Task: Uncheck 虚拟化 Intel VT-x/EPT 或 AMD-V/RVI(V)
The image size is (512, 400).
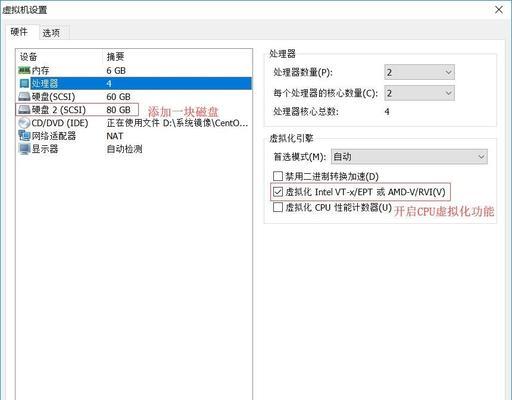Action: [278, 192]
